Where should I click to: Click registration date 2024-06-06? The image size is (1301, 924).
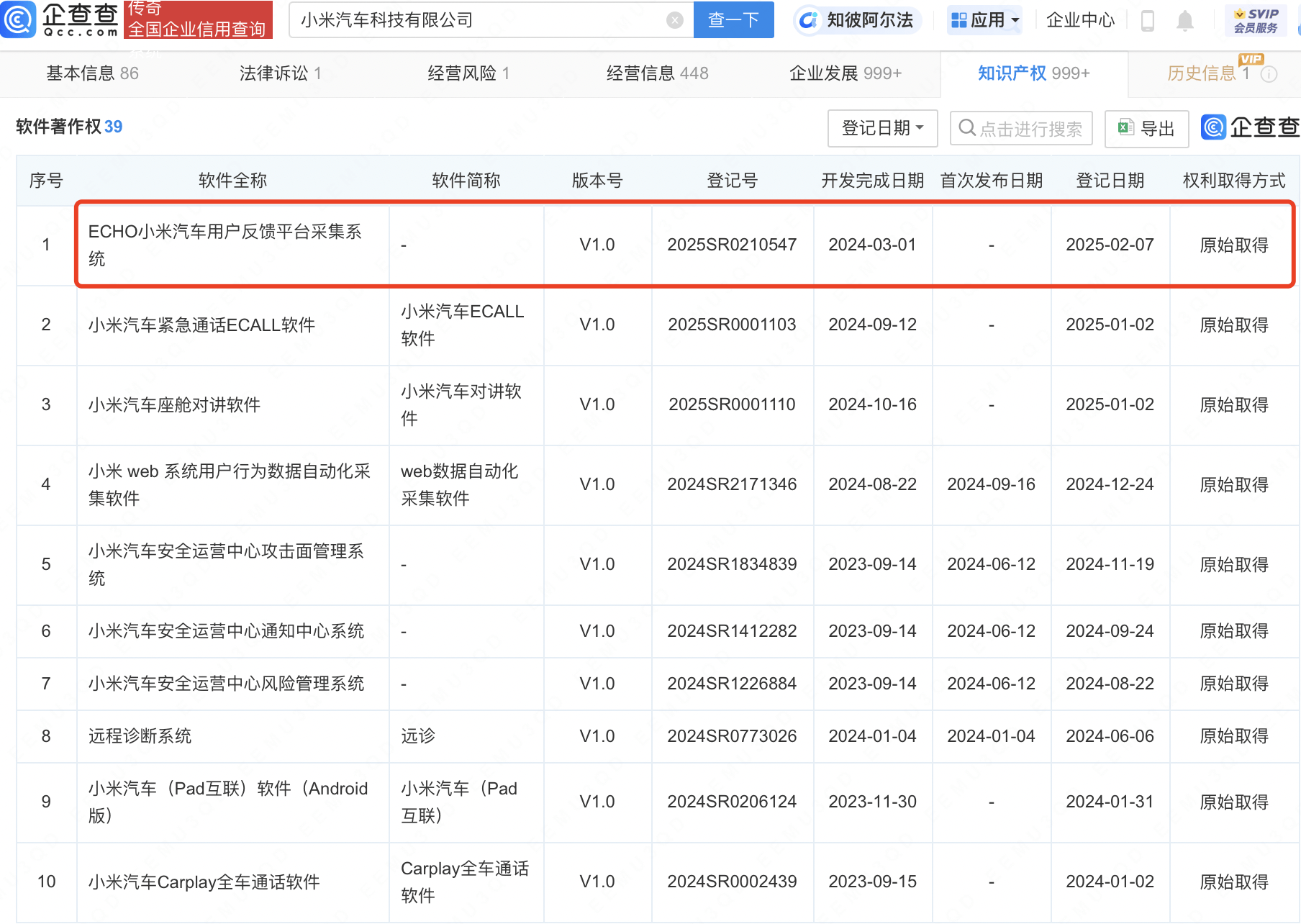click(1110, 736)
